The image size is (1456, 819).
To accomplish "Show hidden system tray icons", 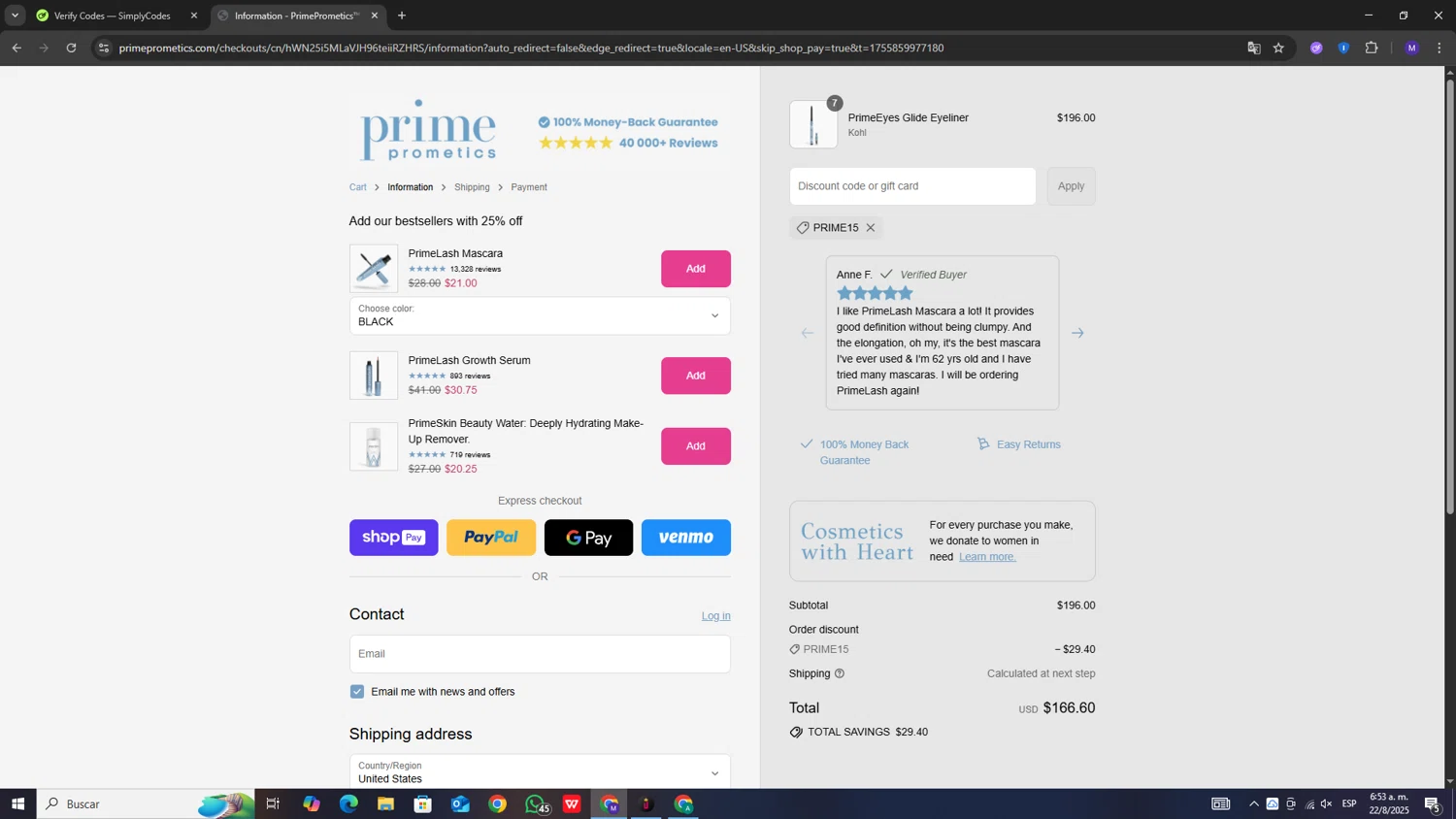I will 1253,803.
